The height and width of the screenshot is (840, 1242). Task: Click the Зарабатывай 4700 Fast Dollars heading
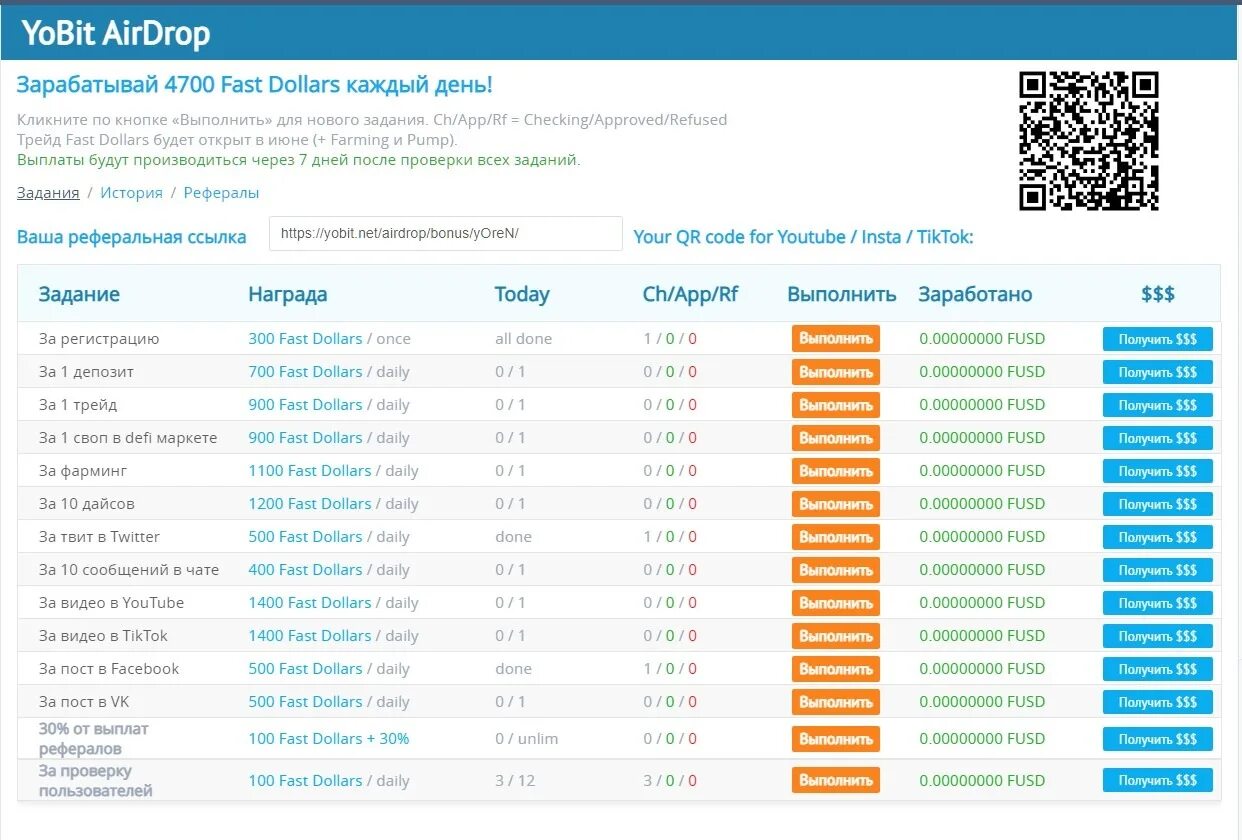click(255, 85)
